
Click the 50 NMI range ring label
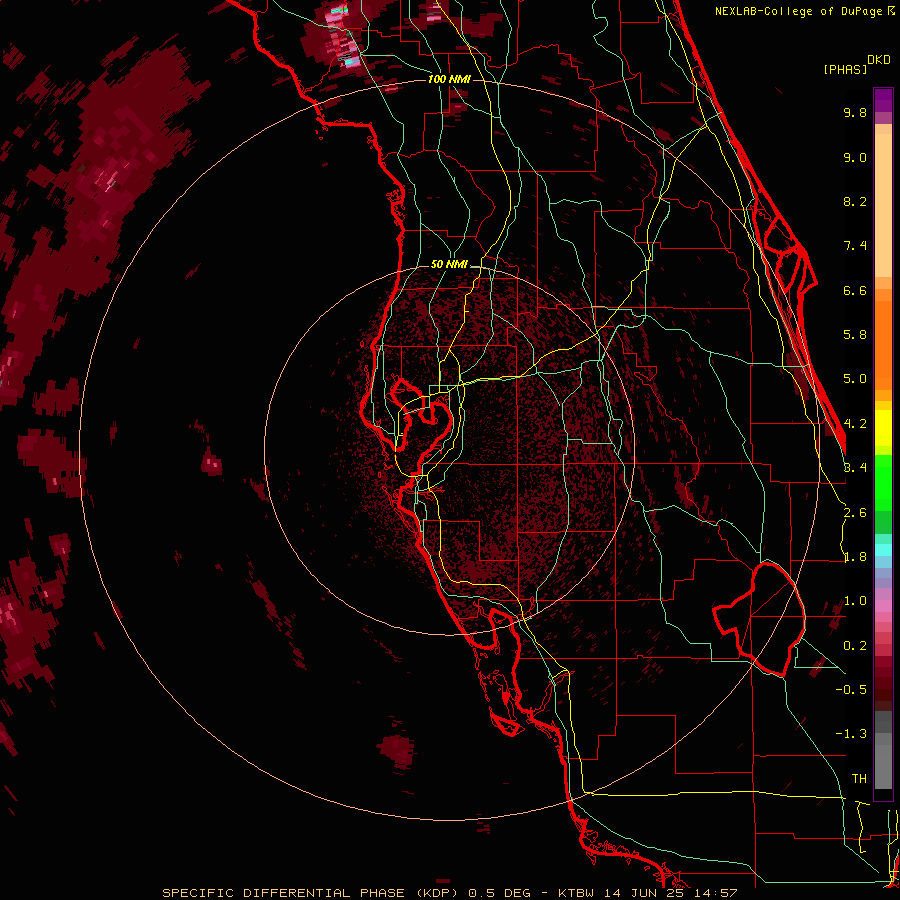[449, 265]
